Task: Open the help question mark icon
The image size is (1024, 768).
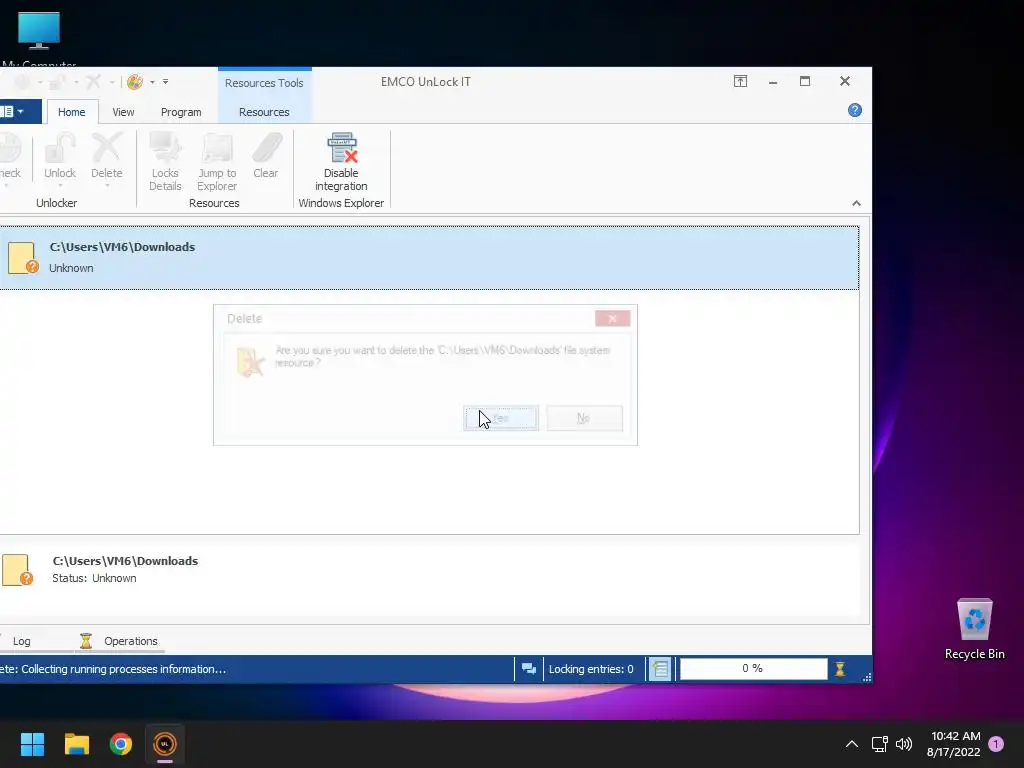Action: click(854, 110)
